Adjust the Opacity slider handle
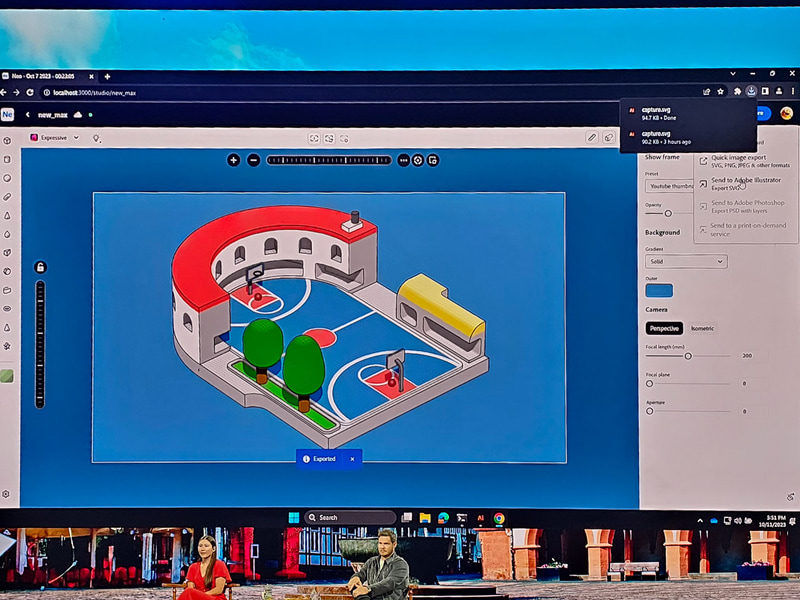This screenshot has width=800, height=600. pos(668,213)
